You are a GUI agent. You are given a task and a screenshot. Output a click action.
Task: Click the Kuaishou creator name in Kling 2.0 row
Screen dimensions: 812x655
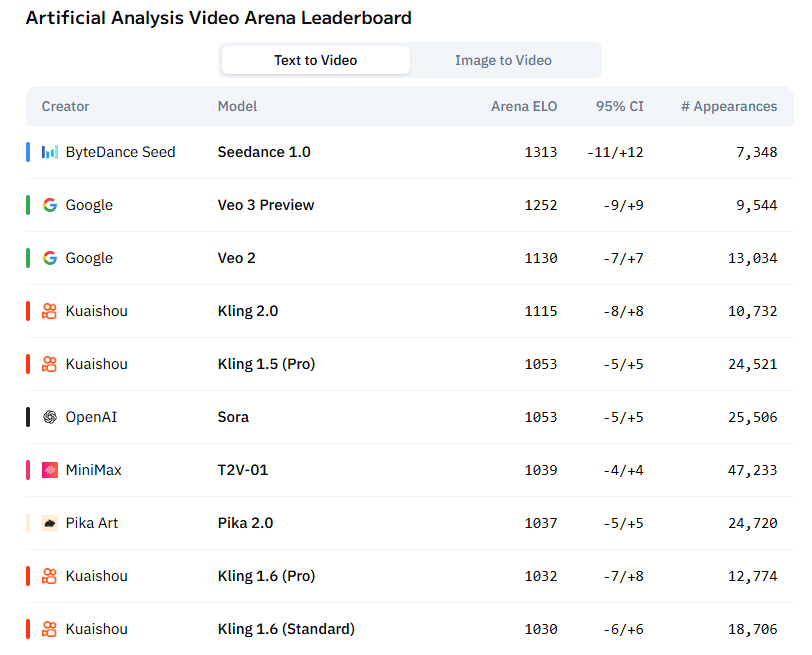tap(96, 311)
